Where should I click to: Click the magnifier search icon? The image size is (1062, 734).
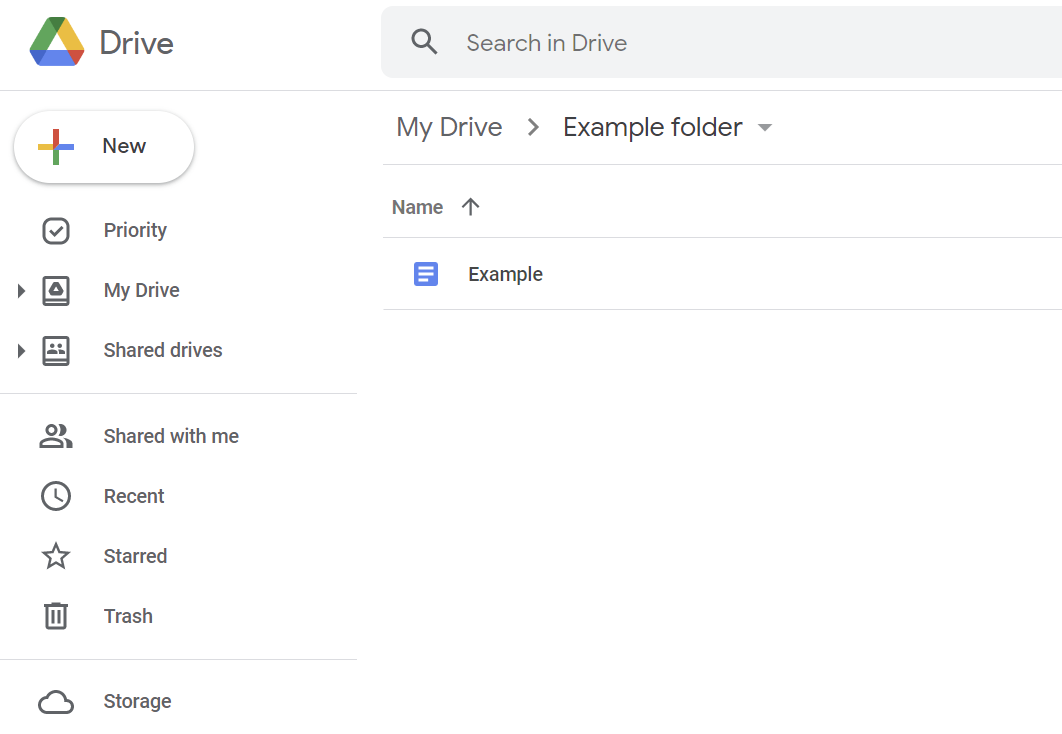point(425,42)
